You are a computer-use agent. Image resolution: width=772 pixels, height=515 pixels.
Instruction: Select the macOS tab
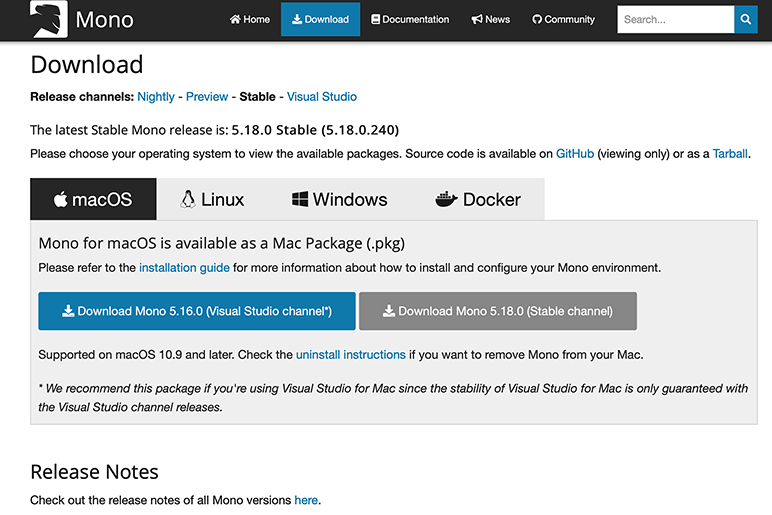(x=93, y=199)
